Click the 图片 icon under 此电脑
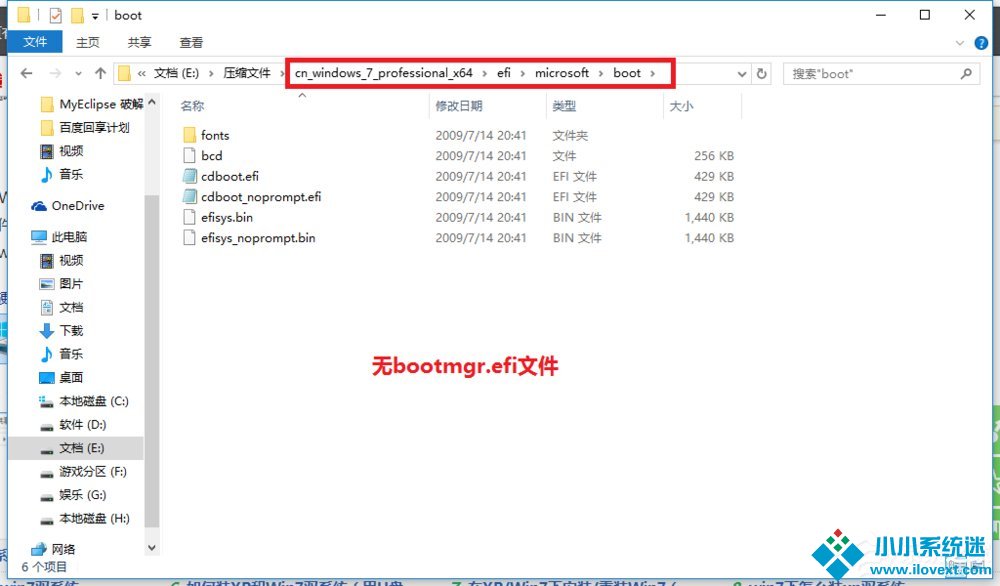The height and width of the screenshot is (586, 1000). [x=47, y=284]
